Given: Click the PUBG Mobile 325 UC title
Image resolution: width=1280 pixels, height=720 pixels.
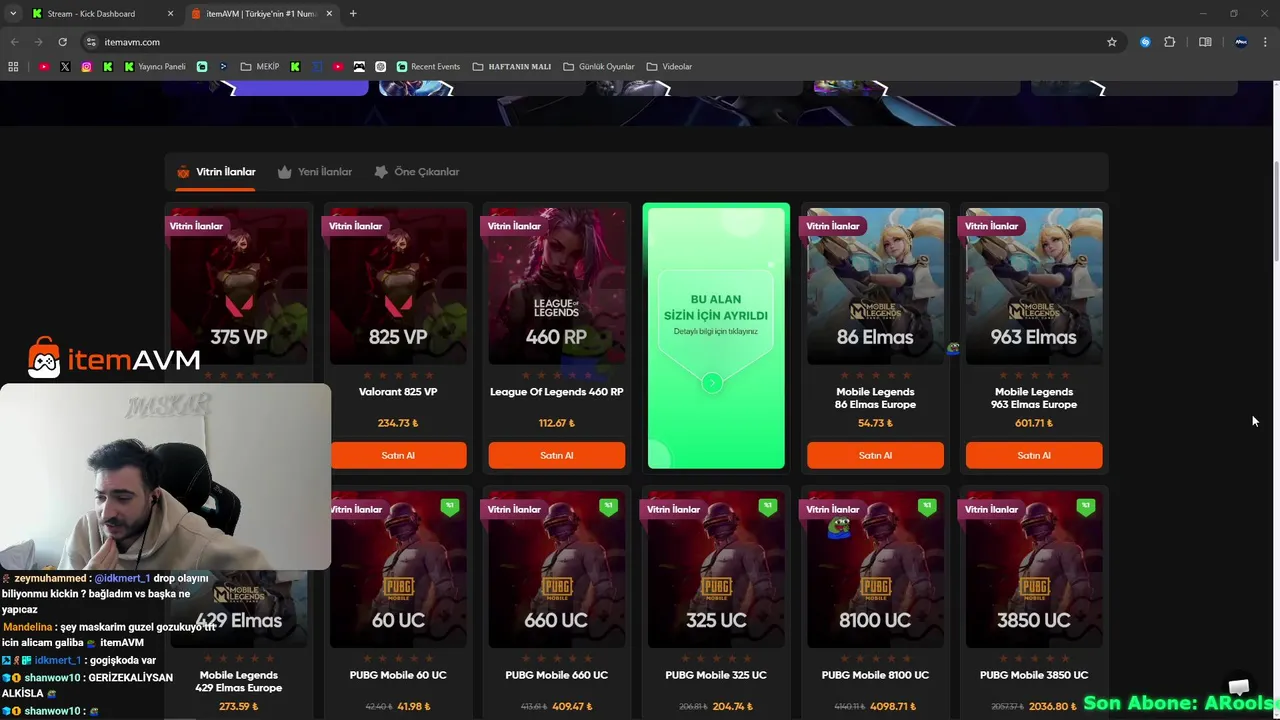Looking at the screenshot, I should pyautogui.click(x=716, y=675).
